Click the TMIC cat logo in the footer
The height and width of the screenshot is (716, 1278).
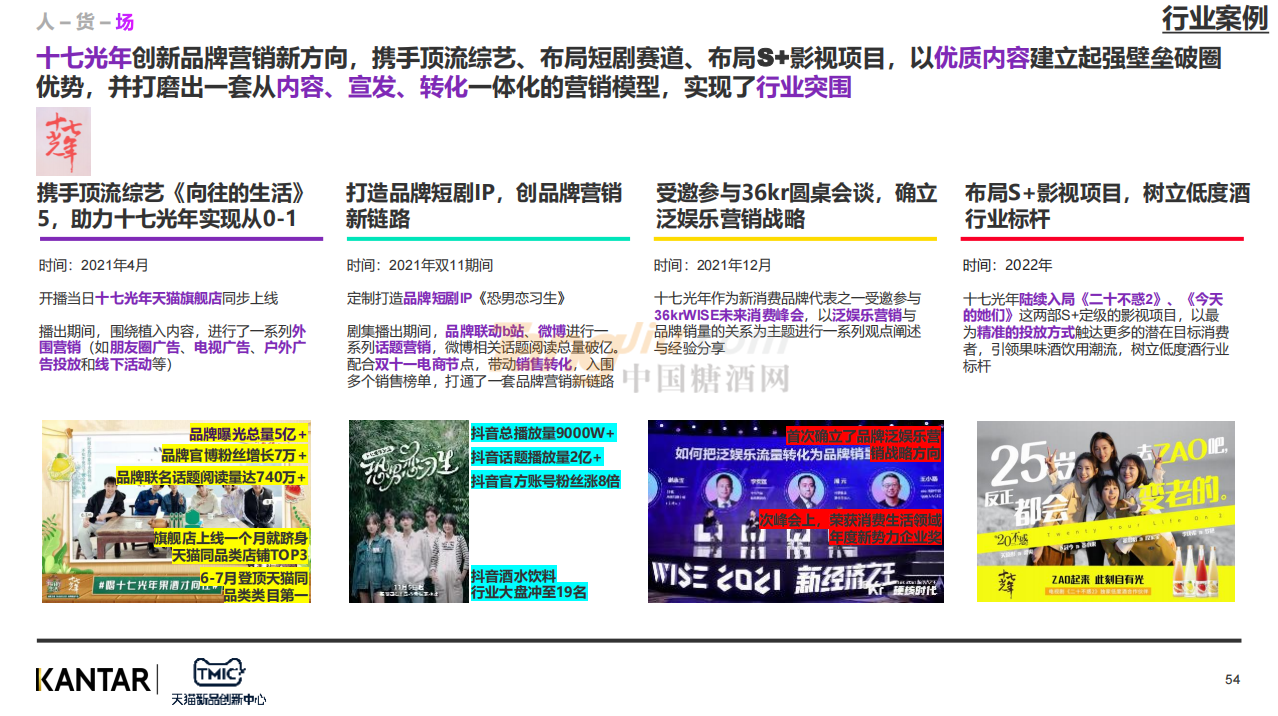click(219, 672)
